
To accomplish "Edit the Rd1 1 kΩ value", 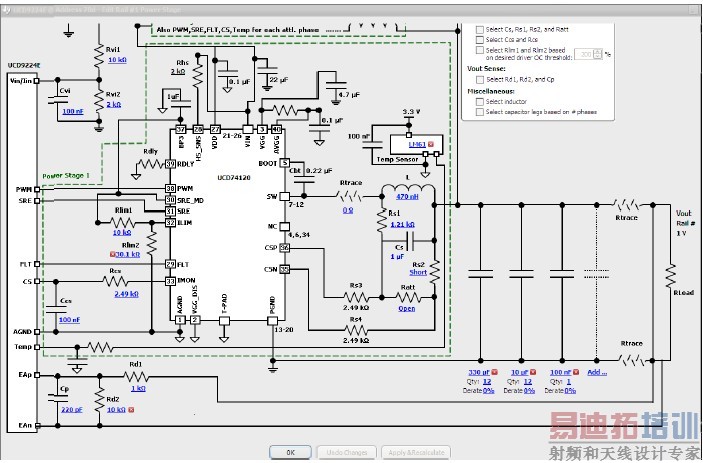I will 138,388.
